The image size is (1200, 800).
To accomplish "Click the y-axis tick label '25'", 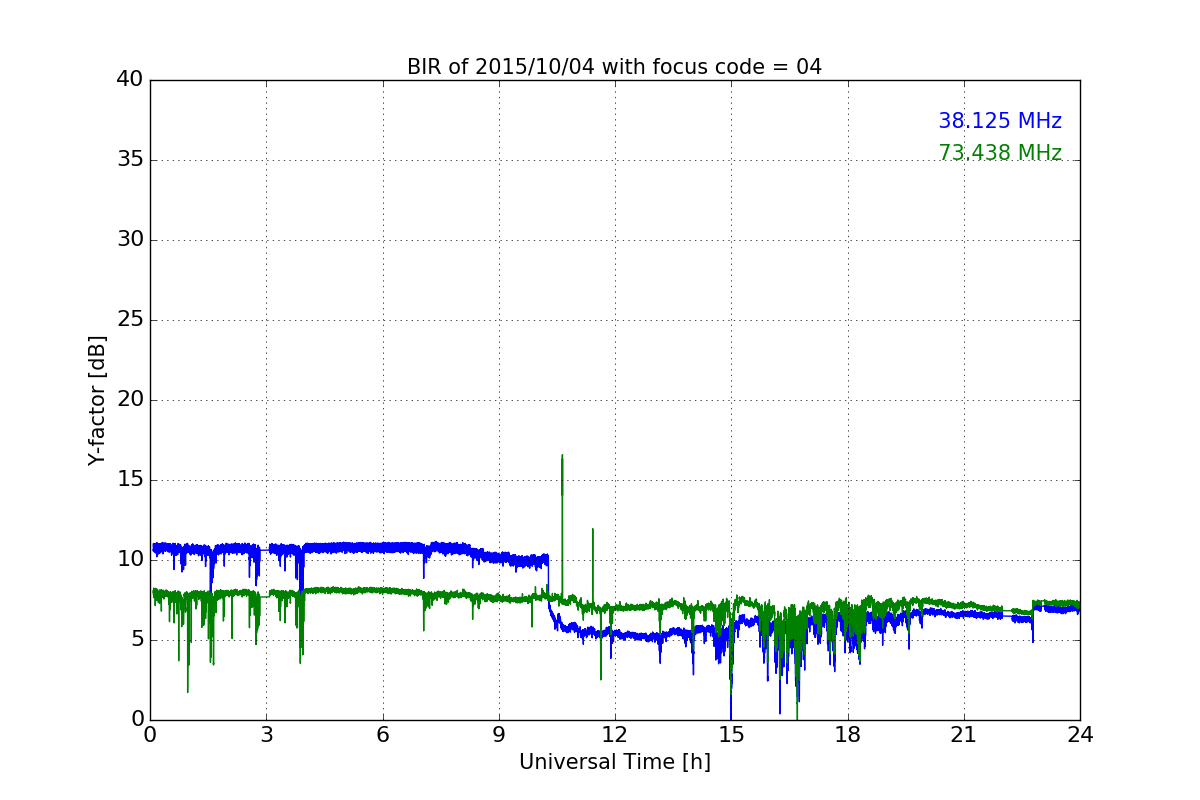I will [x=130, y=320].
